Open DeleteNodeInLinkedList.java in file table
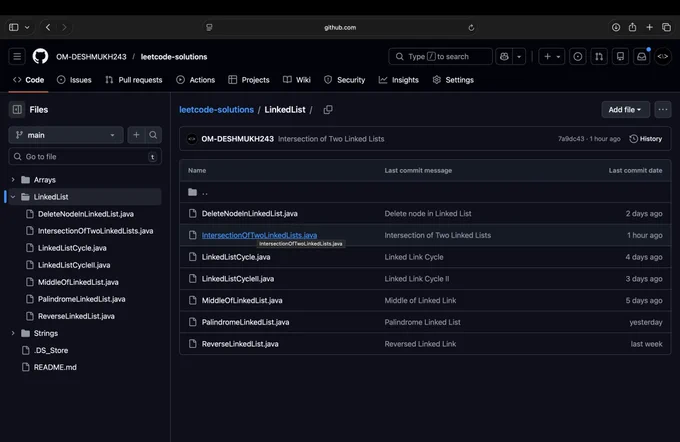The image size is (680, 442). click(249, 213)
